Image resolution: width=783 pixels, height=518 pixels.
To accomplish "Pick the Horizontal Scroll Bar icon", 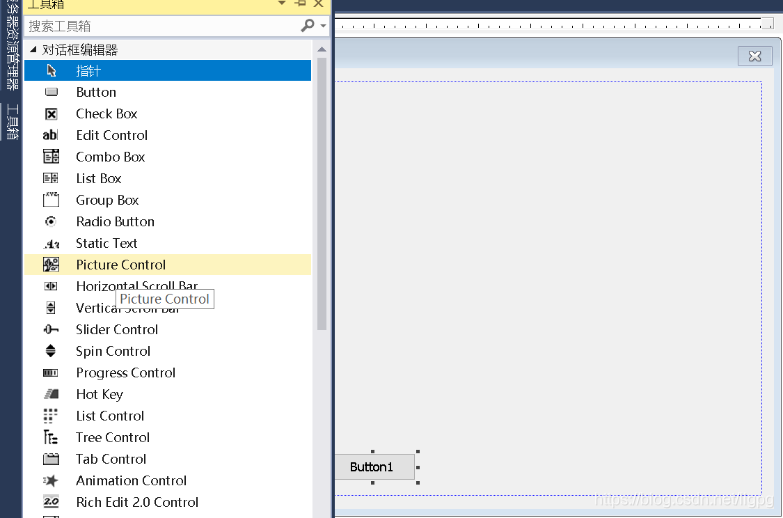I will (50, 286).
